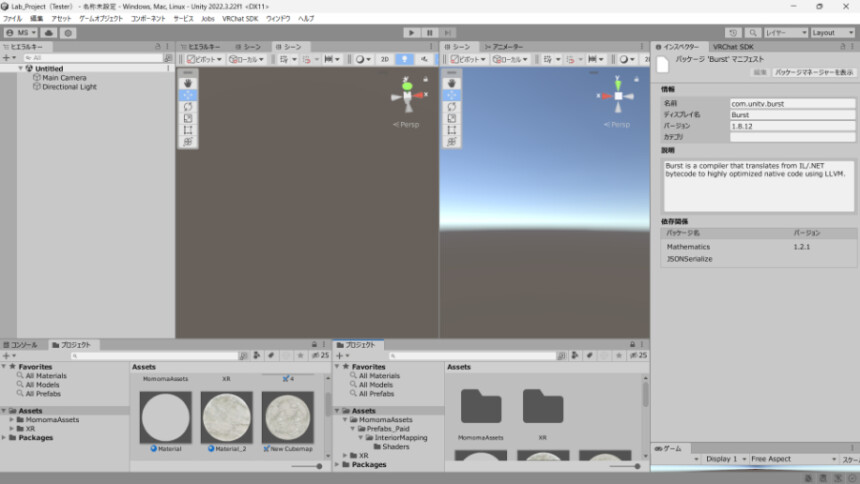
Task: Collapse Prefabs_Paid folder in right project
Action: coord(353,429)
